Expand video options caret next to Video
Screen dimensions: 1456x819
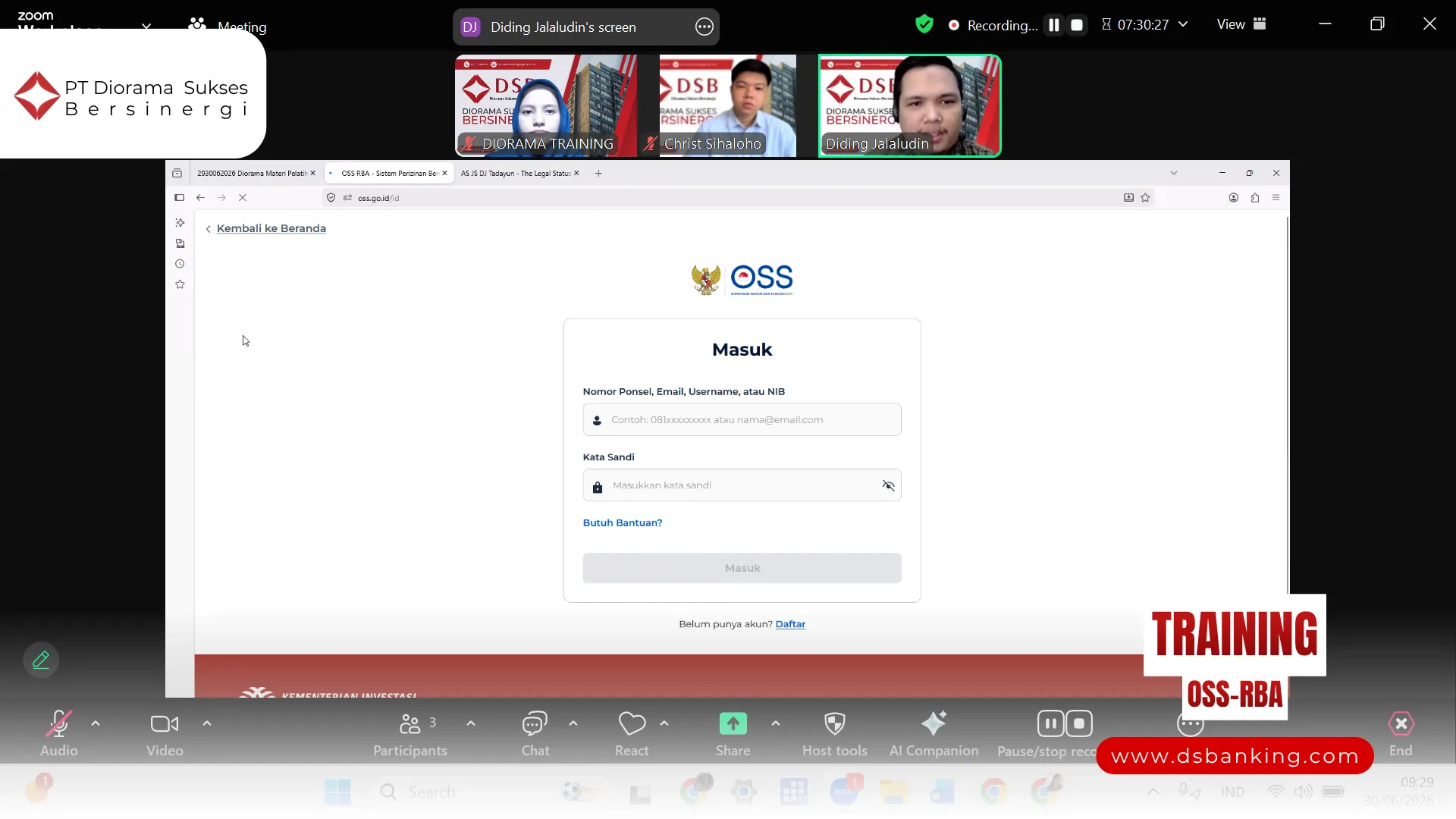(207, 723)
